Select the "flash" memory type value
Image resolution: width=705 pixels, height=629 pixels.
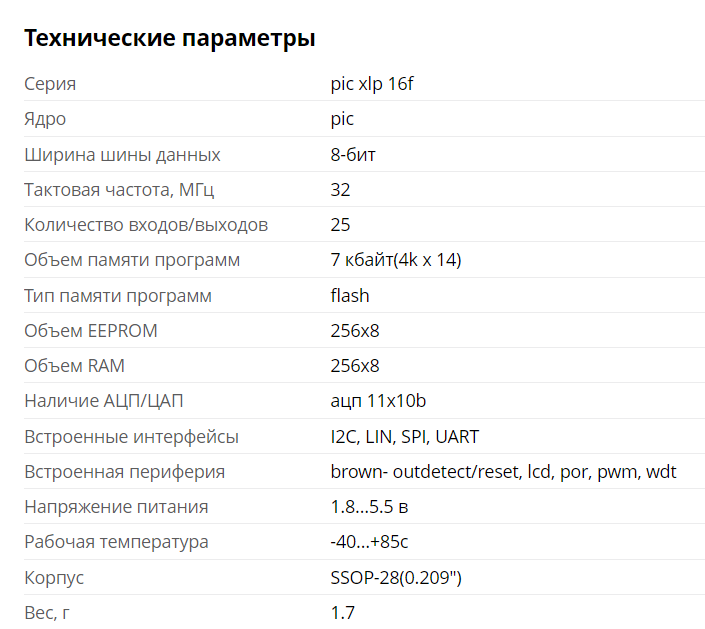pyautogui.click(x=350, y=296)
